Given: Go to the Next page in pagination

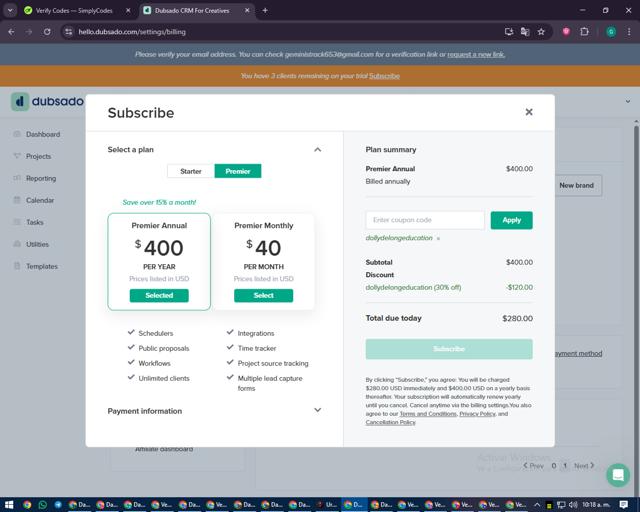Looking at the screenshot, I should pos(584,465).
